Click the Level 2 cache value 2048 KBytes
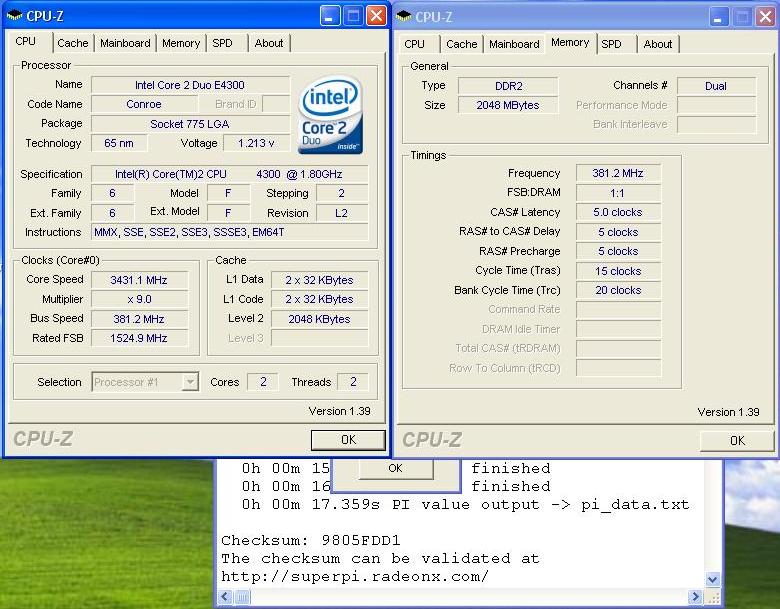 (319, 319)
